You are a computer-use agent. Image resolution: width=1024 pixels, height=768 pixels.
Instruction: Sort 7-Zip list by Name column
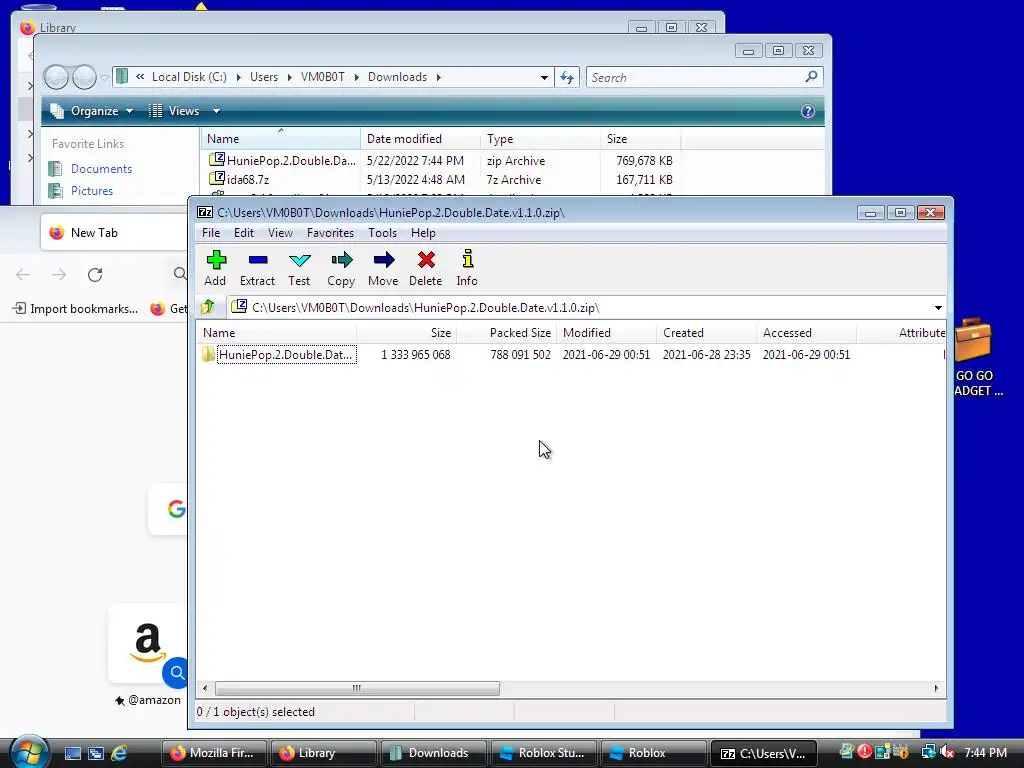pyautogui.click(x=277, y=332)
